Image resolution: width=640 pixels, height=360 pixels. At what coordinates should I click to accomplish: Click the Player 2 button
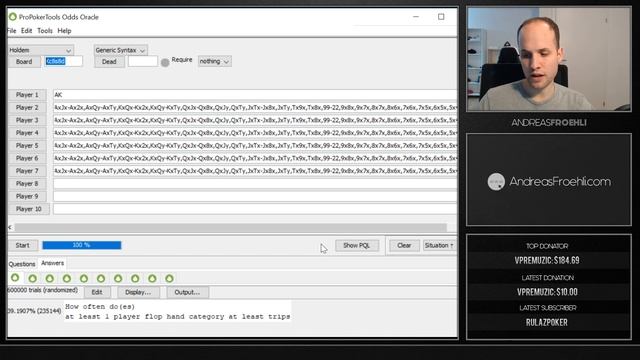(x=27, y=107)
